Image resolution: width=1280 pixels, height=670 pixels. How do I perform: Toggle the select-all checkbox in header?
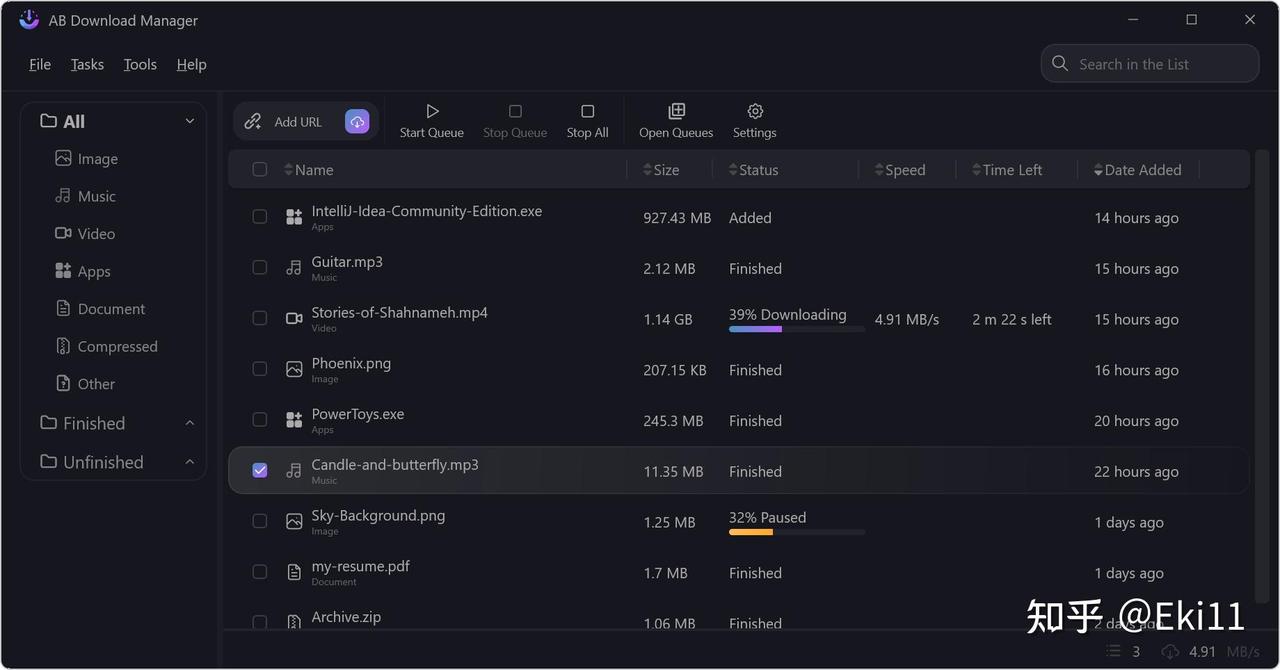260,170
